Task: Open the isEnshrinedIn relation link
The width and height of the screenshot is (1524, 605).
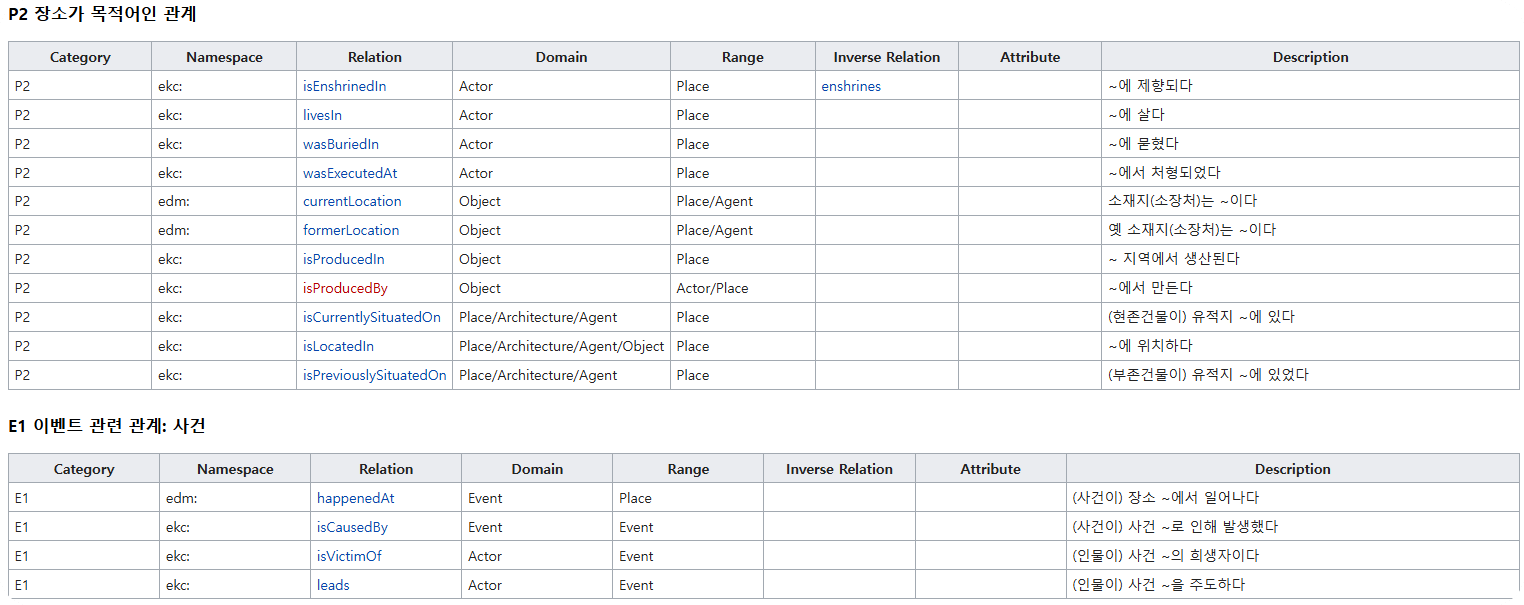Action: (344, 86)
